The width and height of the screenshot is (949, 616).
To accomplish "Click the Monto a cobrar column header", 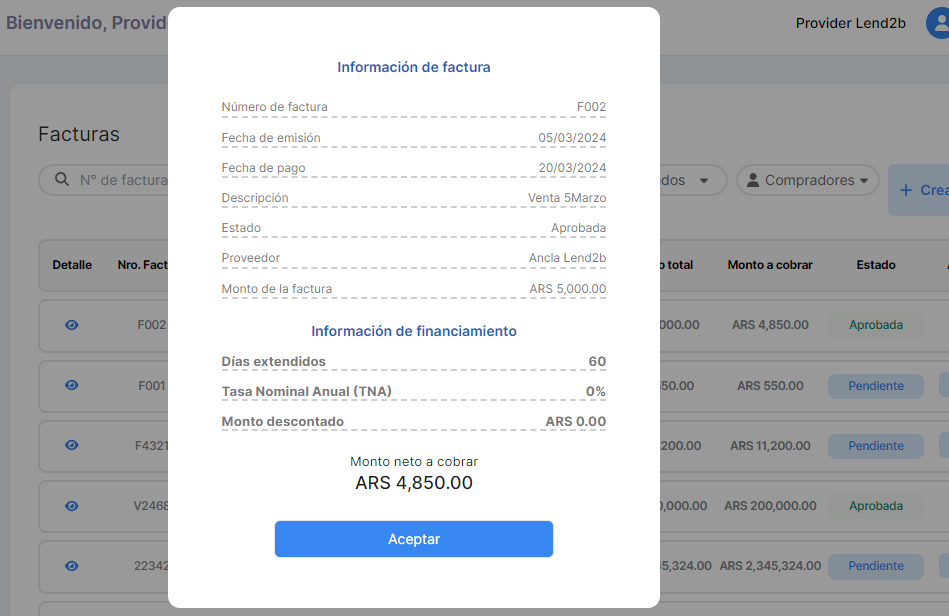I will pos(769,265).
